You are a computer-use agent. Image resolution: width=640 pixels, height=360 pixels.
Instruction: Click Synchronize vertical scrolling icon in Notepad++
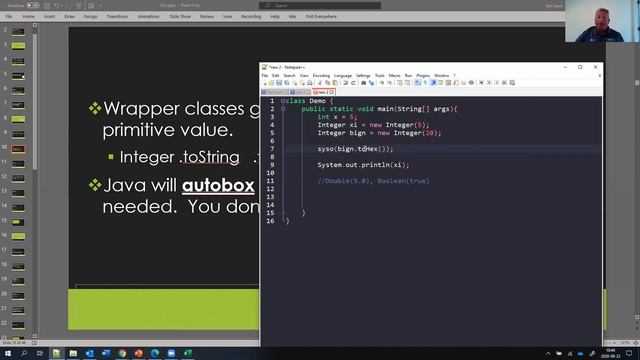[400, 83]
